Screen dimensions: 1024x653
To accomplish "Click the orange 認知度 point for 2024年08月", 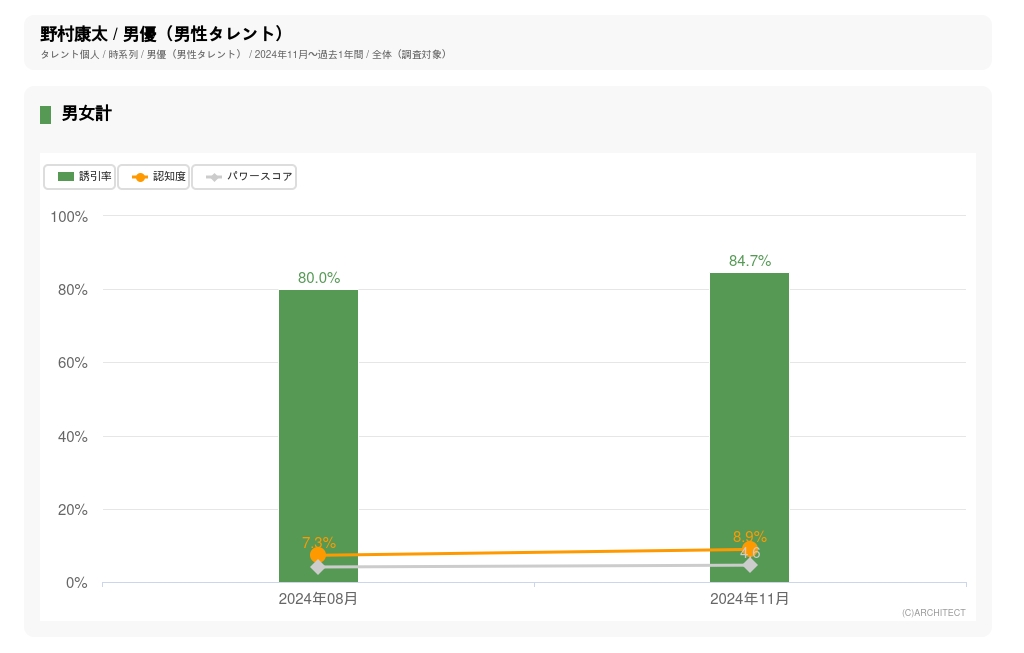I will coord(318,555).
